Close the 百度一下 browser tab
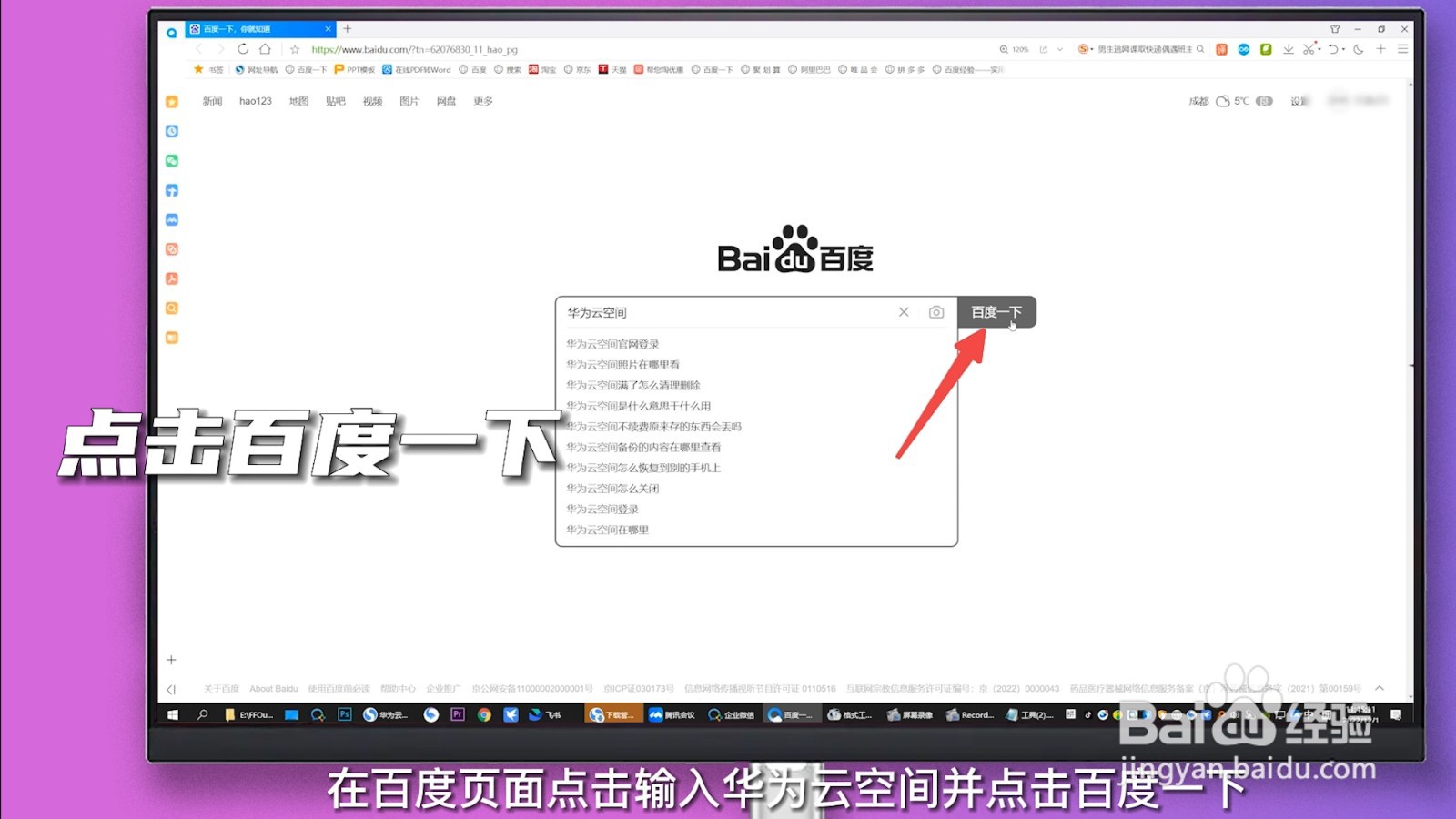Viewport: 1456px width, 819px height. (x=328, y=29)
